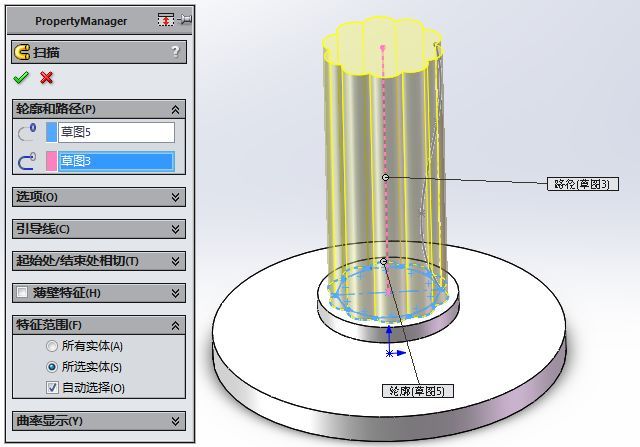Pin the PropertyManager panel
Image resolution: width=640 pixels, height=447 pixels.
(185, 19)
